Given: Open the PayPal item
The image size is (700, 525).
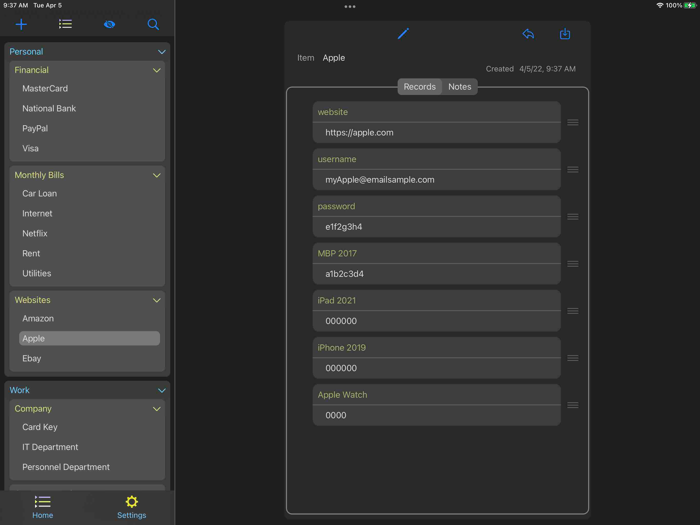Looking at the screenshot, I should [35, 129].
